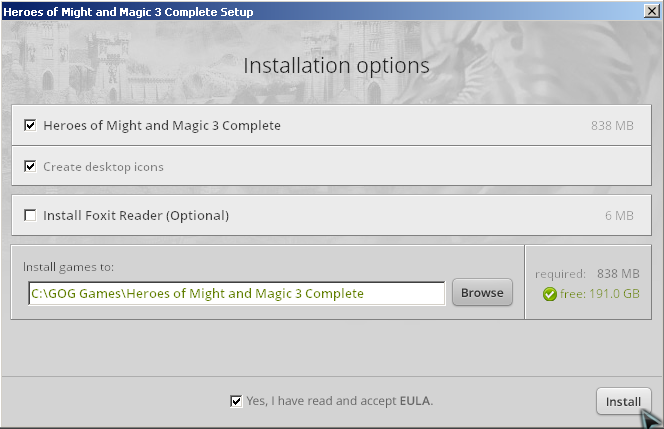Image resolution: width=664 pixels, height=429 pixels.
Task: Select the 'Install Foxit Reader (Optional)' label
Action: [136, 216]
